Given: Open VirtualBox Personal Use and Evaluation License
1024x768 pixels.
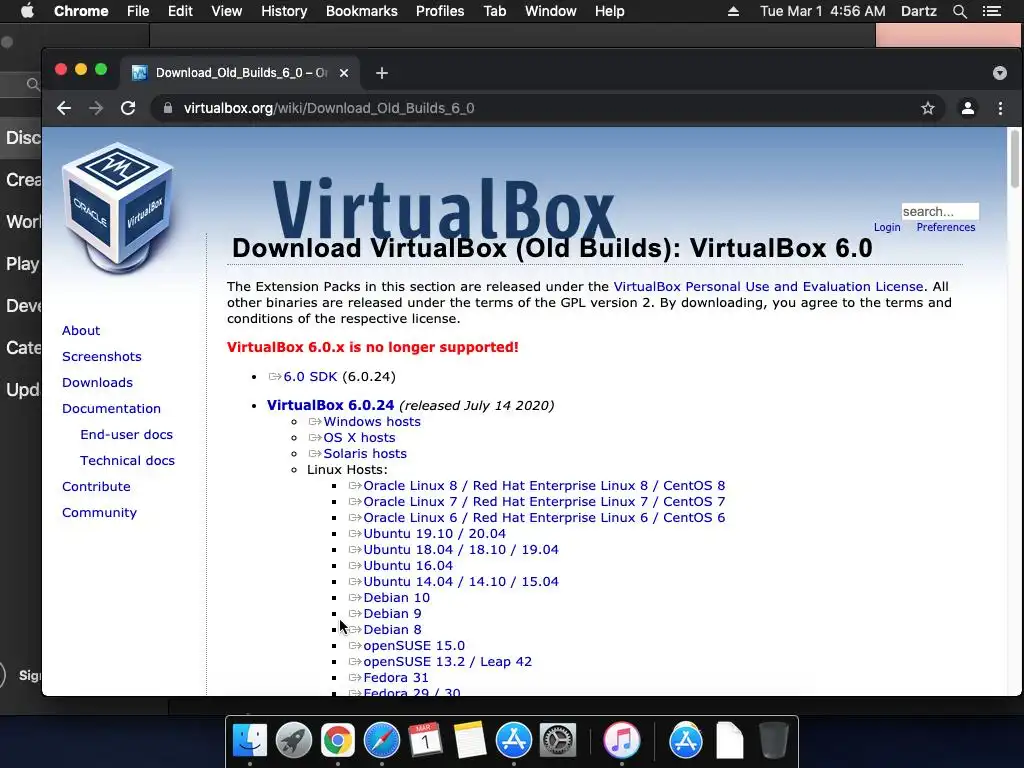Looking at the screenshot, I should tap(768, 287).
